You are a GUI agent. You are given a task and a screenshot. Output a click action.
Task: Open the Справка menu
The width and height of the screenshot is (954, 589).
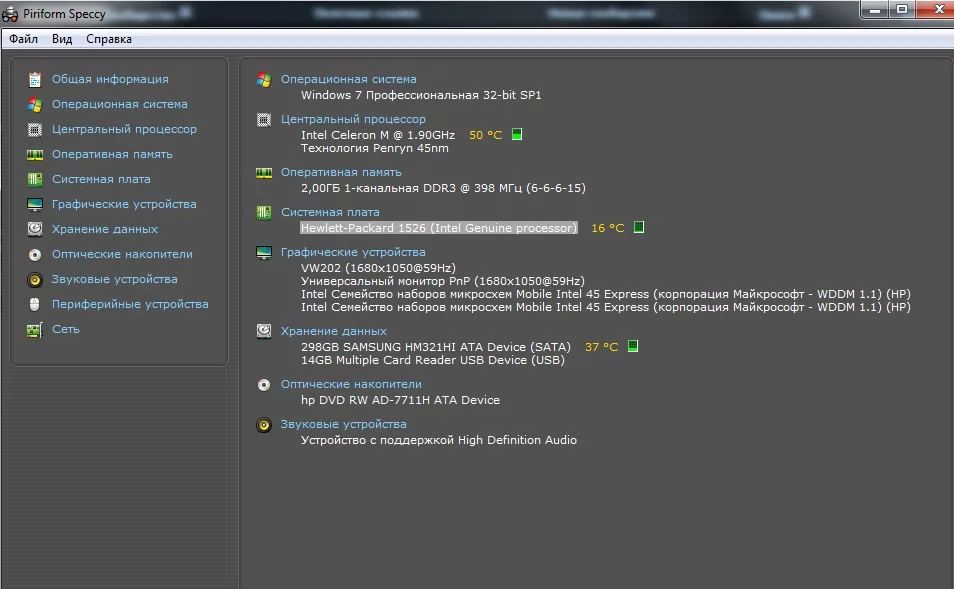108,39
